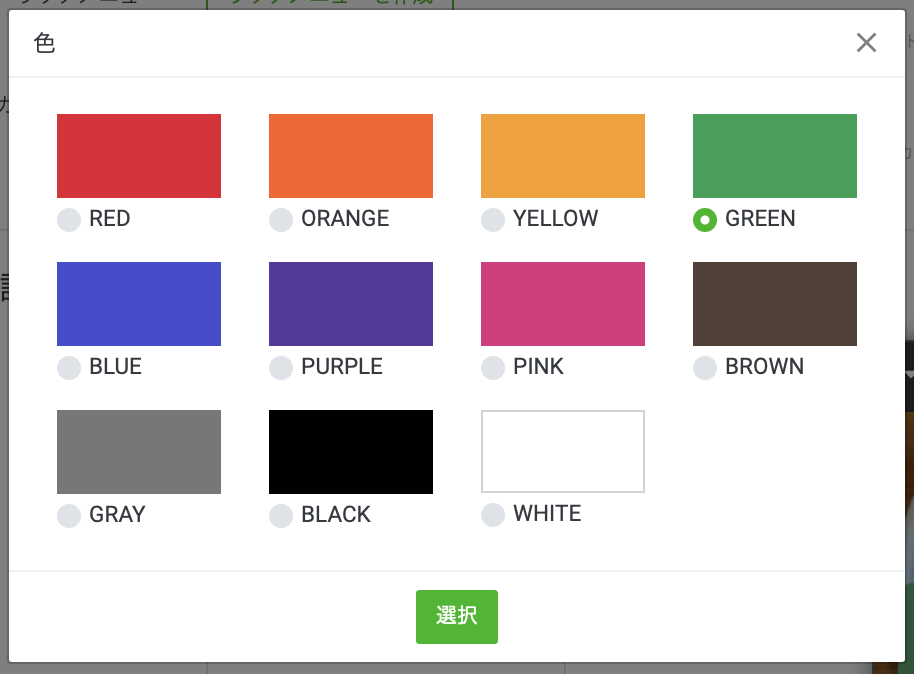914x674 pixels.
Task: Pick the YELLOW radio button
Action: pyautogui.click(x=493, y=220)
